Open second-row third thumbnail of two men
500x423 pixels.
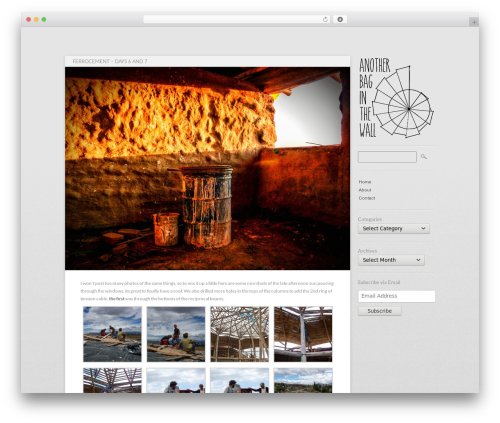click(x=239, y=380)
